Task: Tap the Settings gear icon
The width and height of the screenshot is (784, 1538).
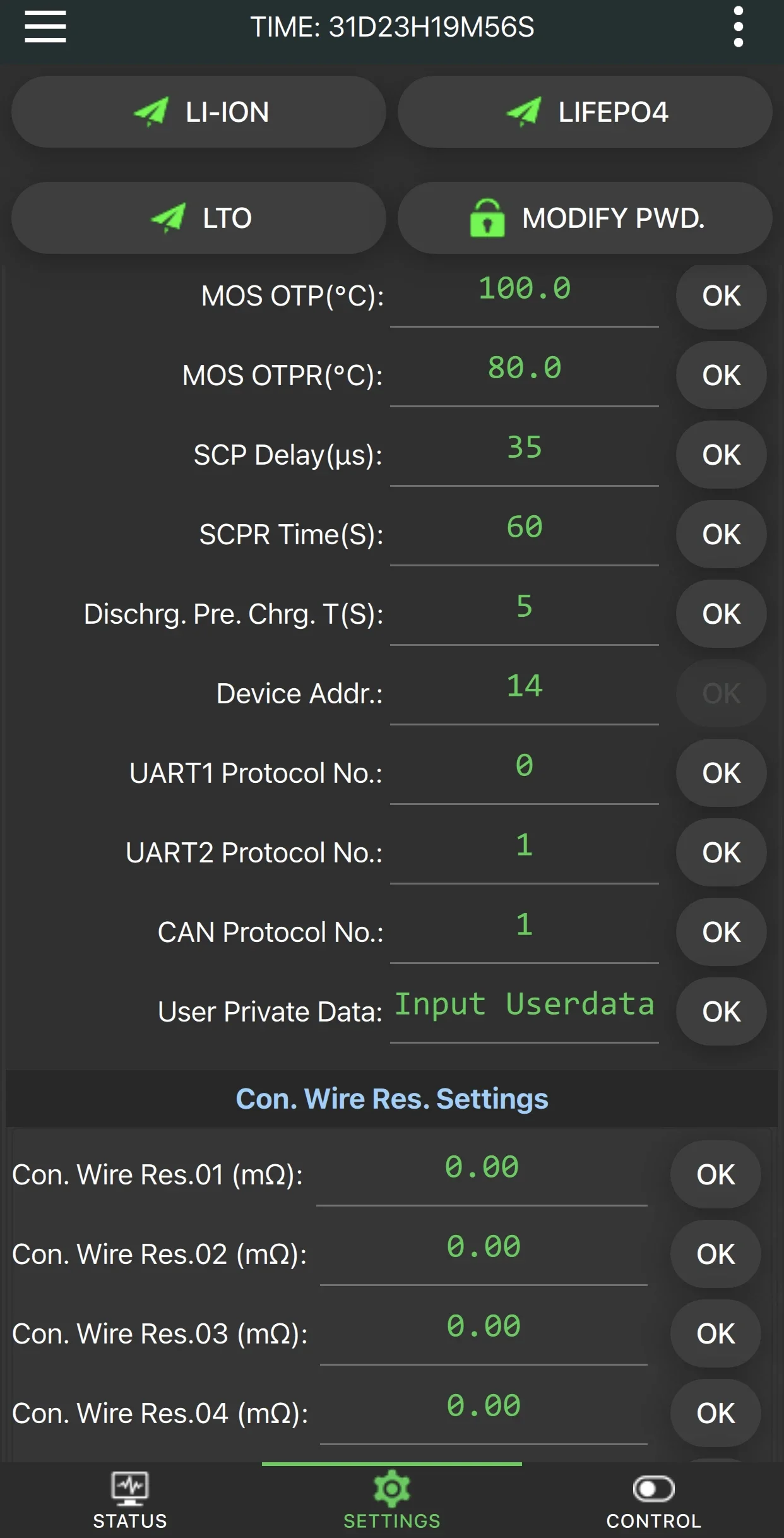Action: (391, 1489)
